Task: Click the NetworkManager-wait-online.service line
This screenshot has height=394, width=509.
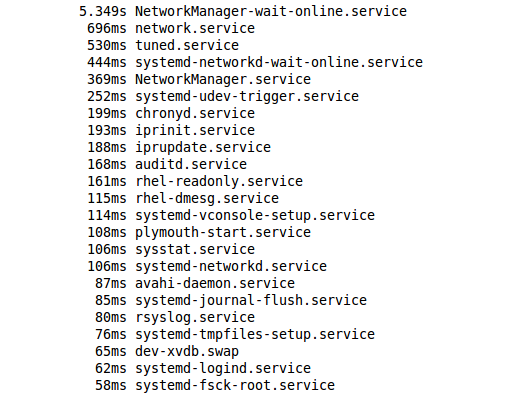Action: (243, 11)
